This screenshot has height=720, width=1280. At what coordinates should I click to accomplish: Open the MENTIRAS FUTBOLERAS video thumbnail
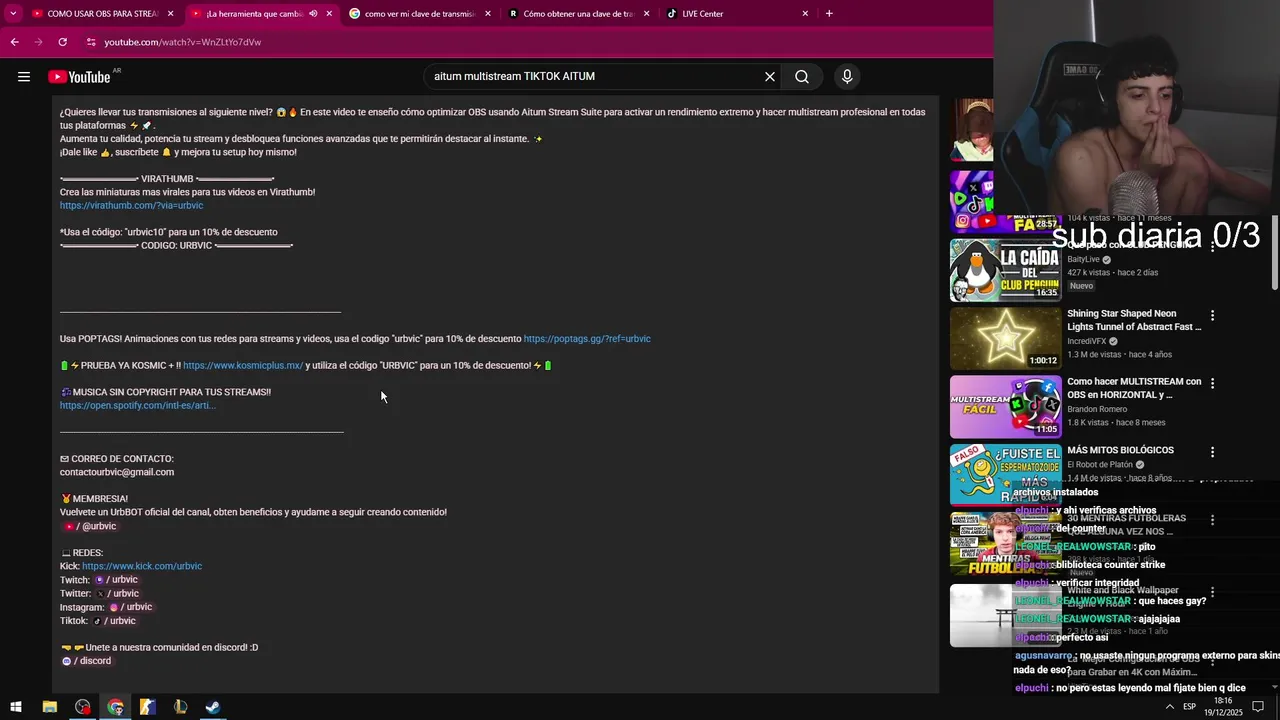point(1005,544)
